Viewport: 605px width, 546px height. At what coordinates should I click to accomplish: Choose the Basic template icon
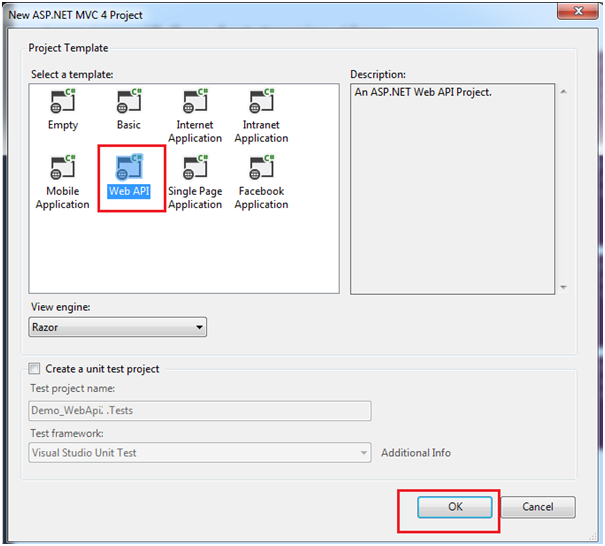tap(129, 101)
